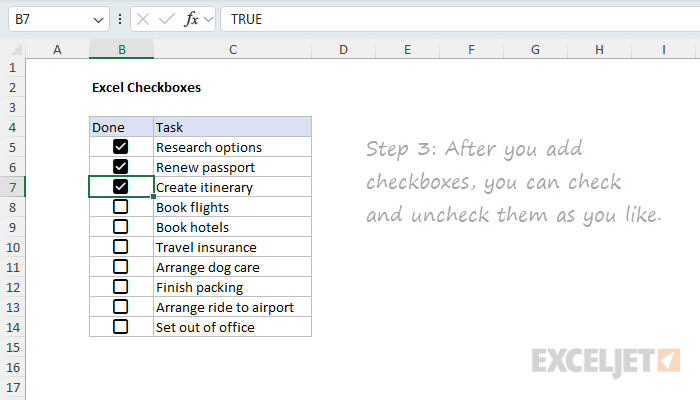Viewport: 700px width, 400px height.
Task: Check the Book flights checkbox
Action: coord(121,207)
